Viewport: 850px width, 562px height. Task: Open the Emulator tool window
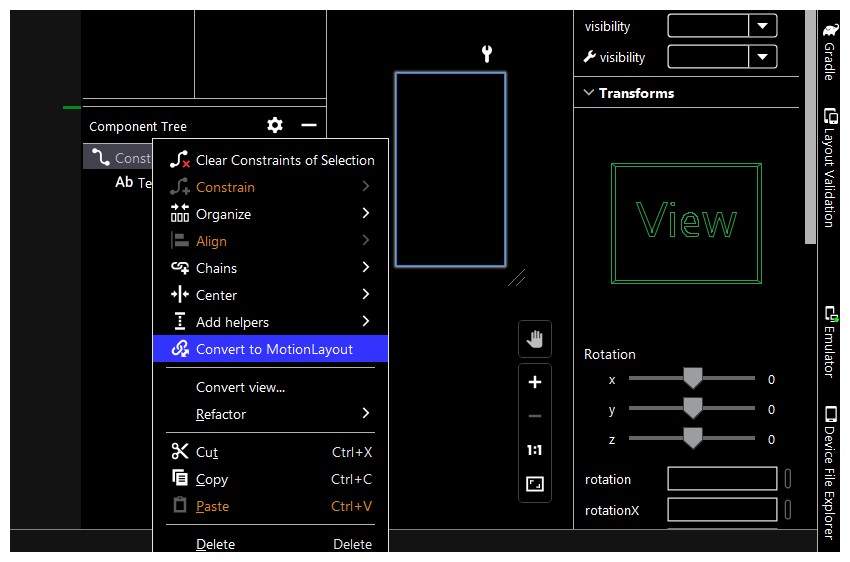[x=829, y=342]
